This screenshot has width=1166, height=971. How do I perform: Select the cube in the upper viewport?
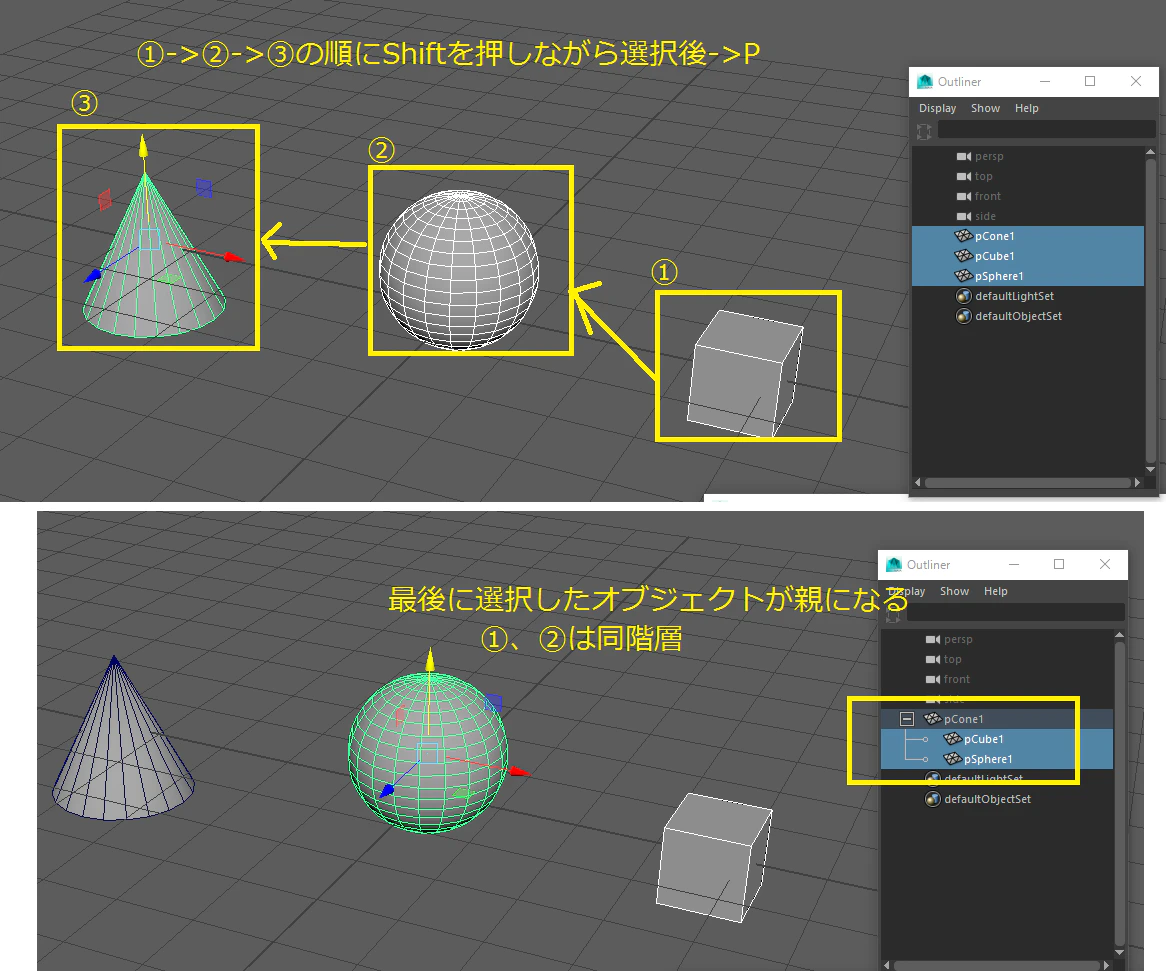tap(745, 374)
